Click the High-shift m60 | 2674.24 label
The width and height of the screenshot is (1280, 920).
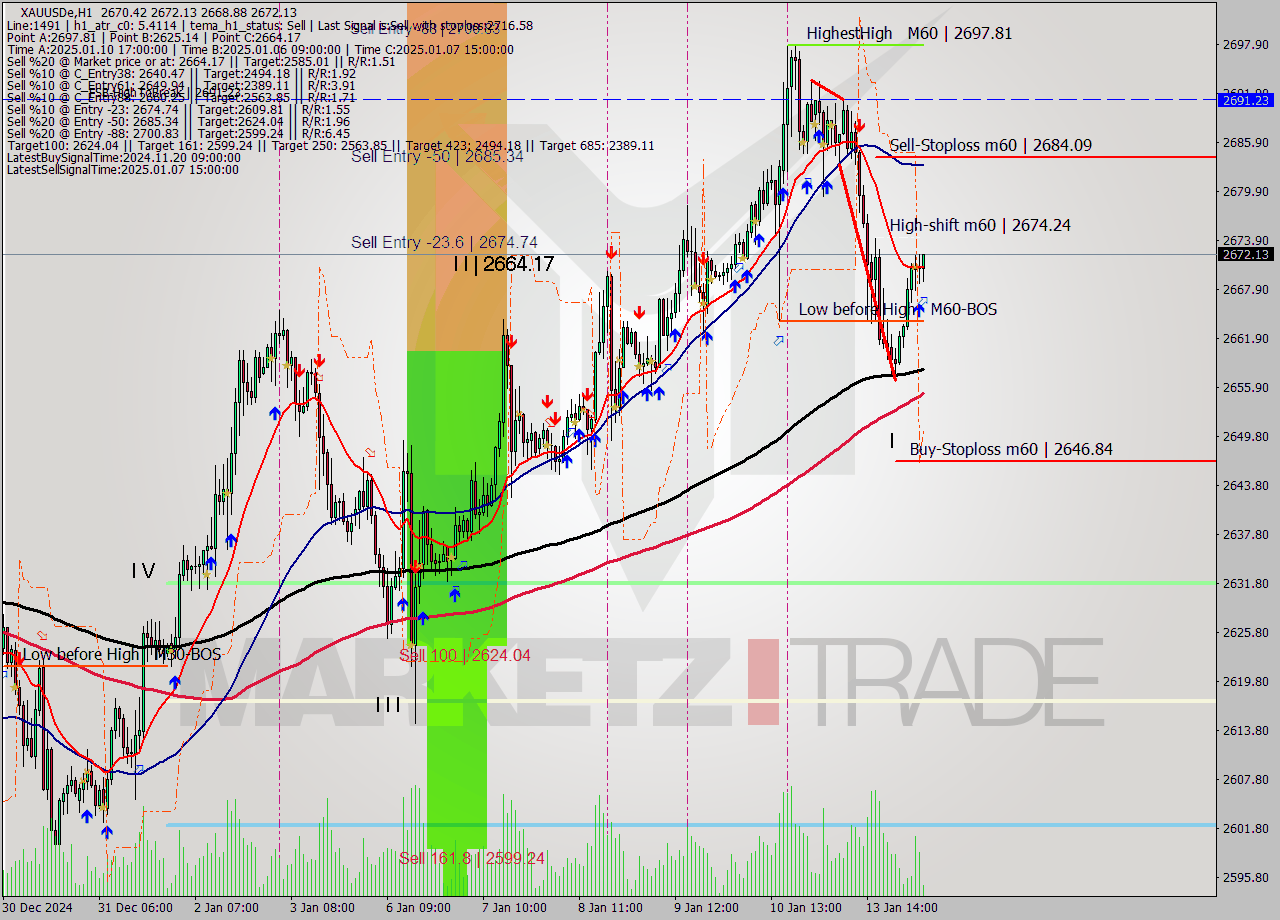coord(980,225)
